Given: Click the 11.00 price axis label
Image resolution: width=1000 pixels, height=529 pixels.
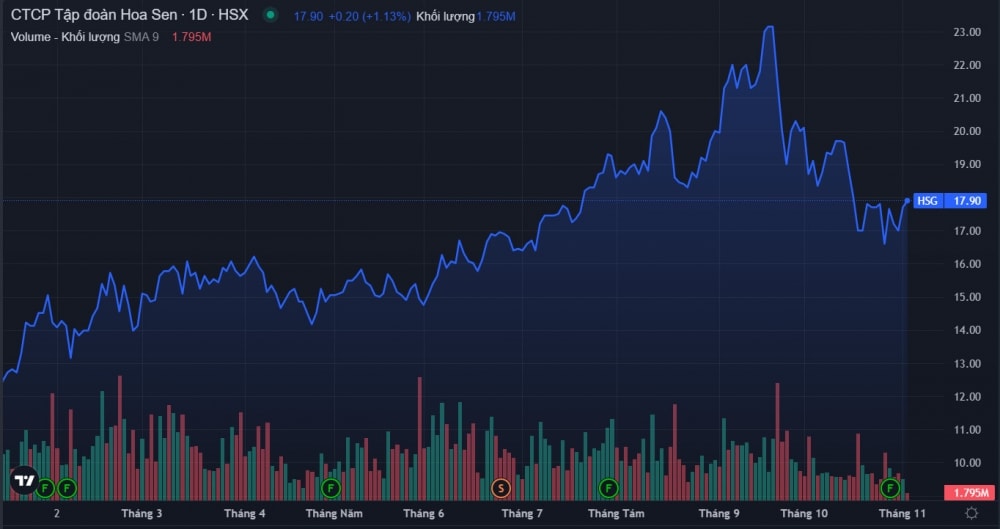Looking at the screenshot, I should pyautogui.click(x=967, y=430).
